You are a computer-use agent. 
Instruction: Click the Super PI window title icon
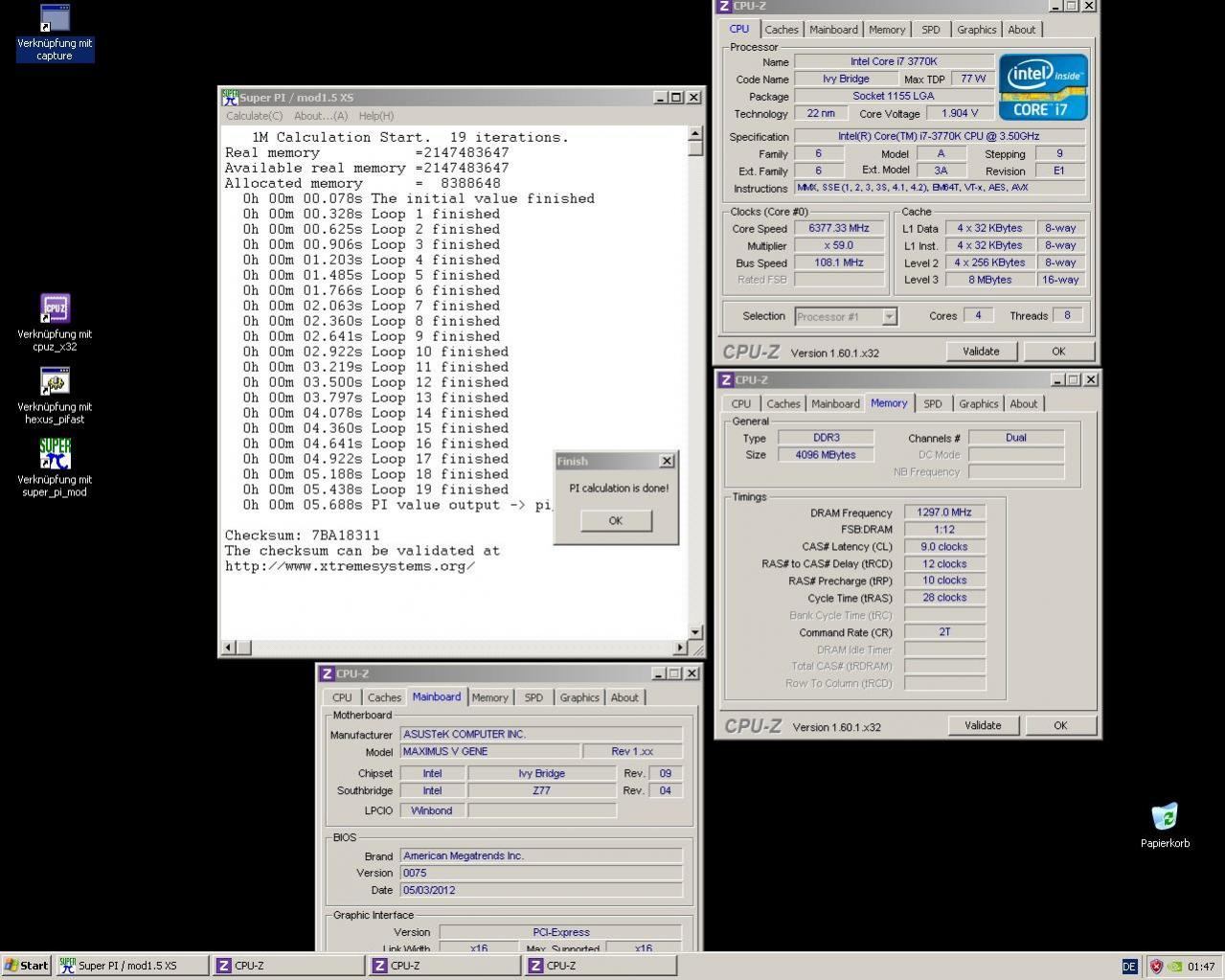(x=230, y=97)
